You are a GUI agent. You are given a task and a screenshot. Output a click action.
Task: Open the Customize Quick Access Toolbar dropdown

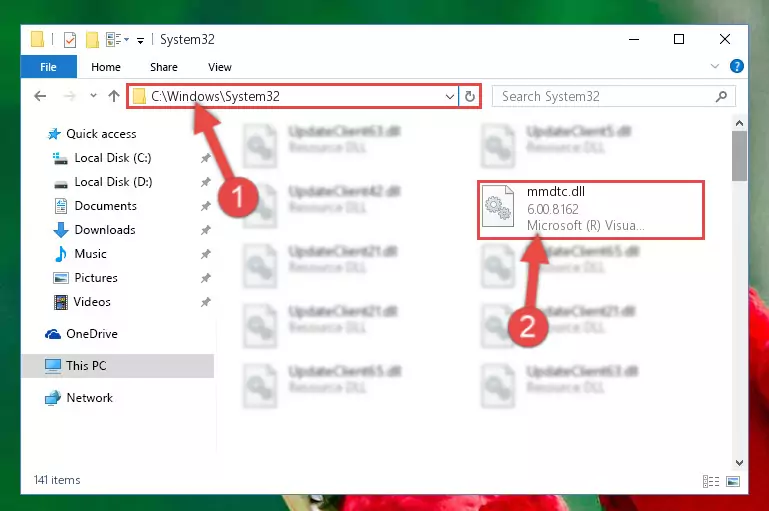(140, 41)
